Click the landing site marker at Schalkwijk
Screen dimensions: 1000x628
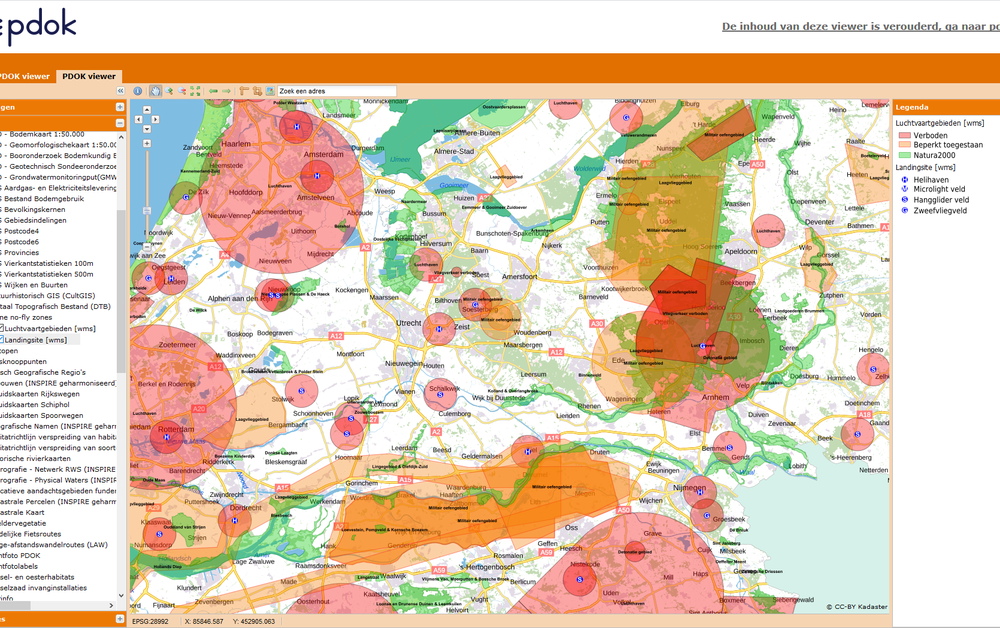point(440,395)
